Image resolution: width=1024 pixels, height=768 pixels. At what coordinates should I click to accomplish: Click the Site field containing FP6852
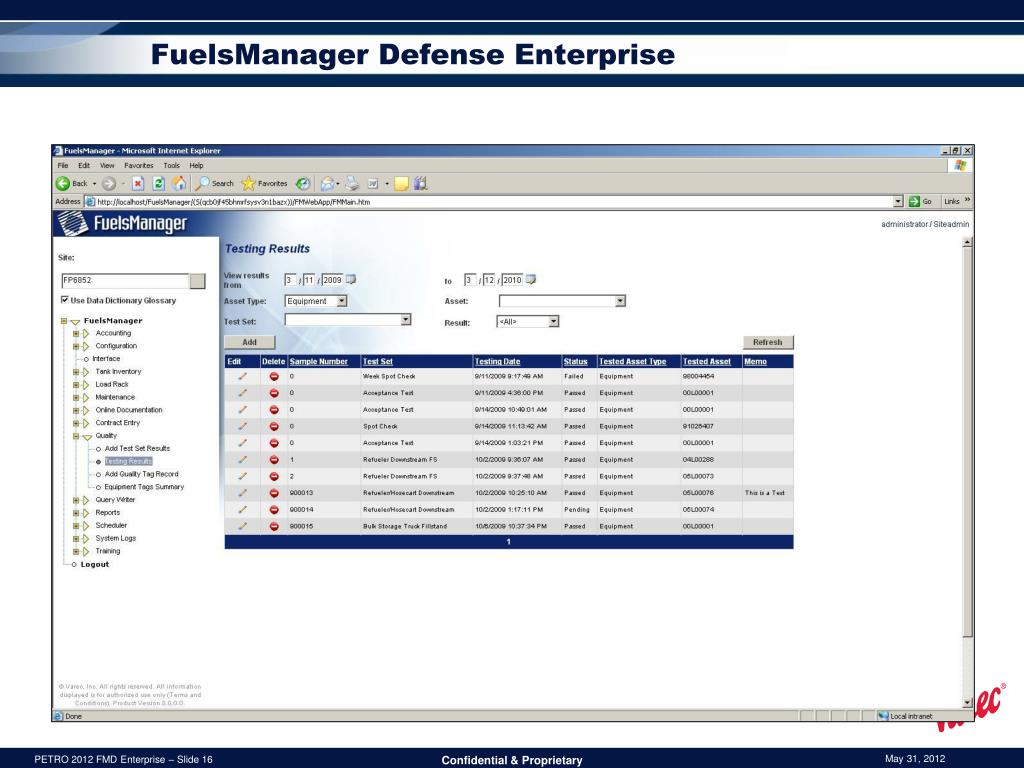[x=125, y=281]
